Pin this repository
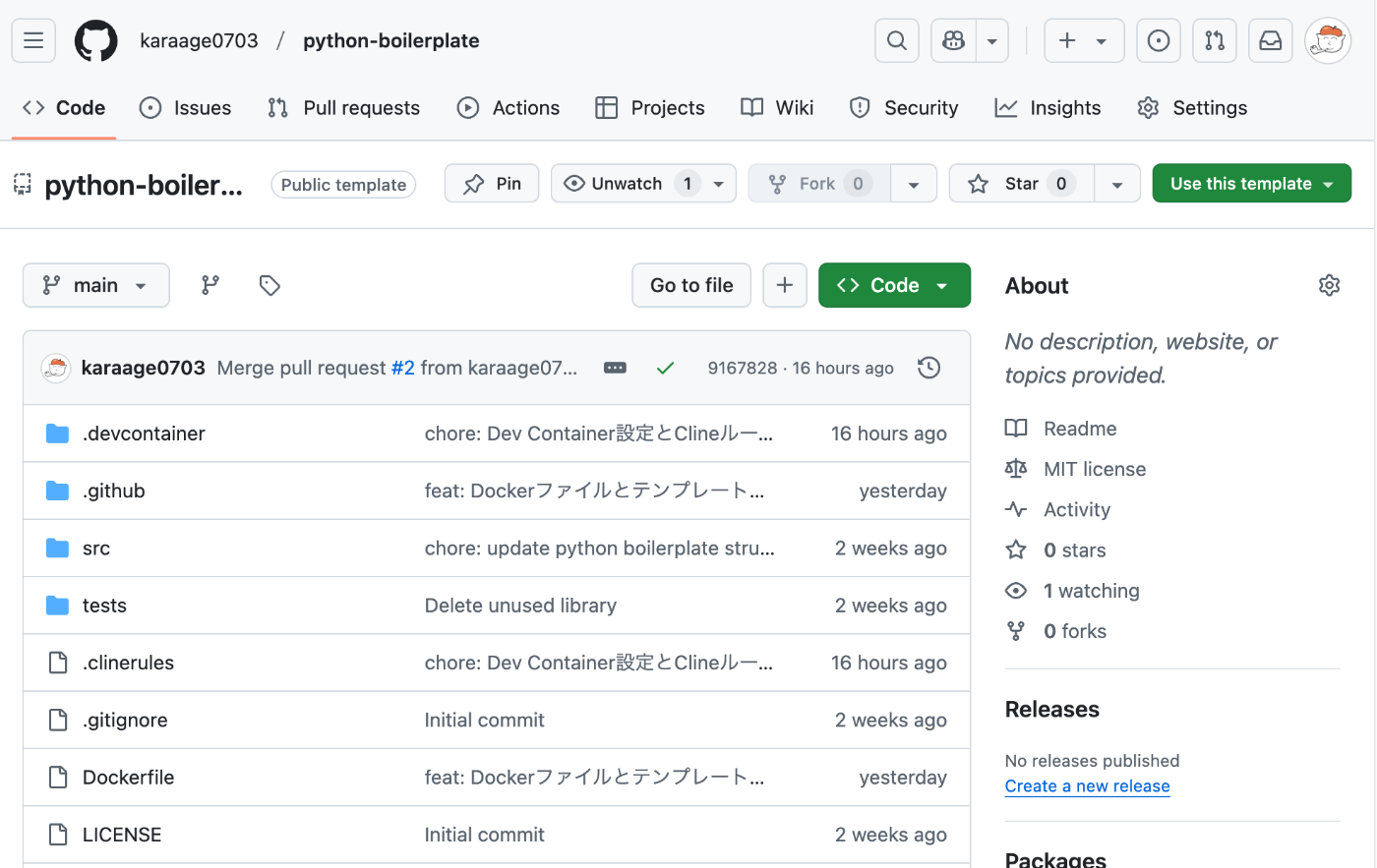 pyautogui.click(x=492, y=184)
